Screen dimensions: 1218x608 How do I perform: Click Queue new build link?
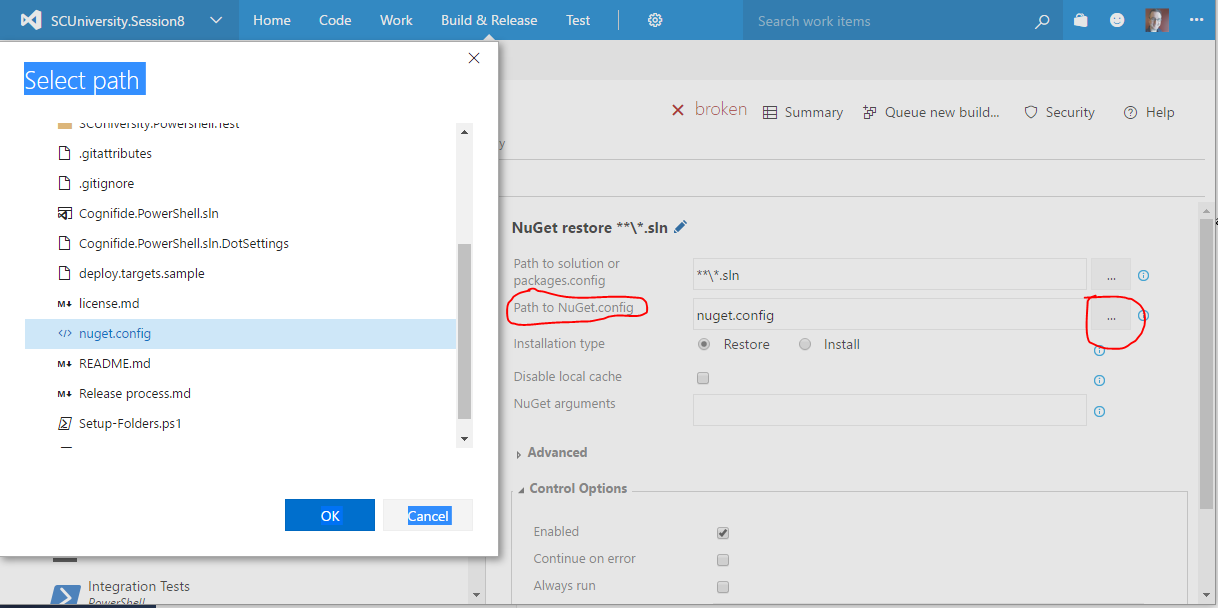coord(931,112)
